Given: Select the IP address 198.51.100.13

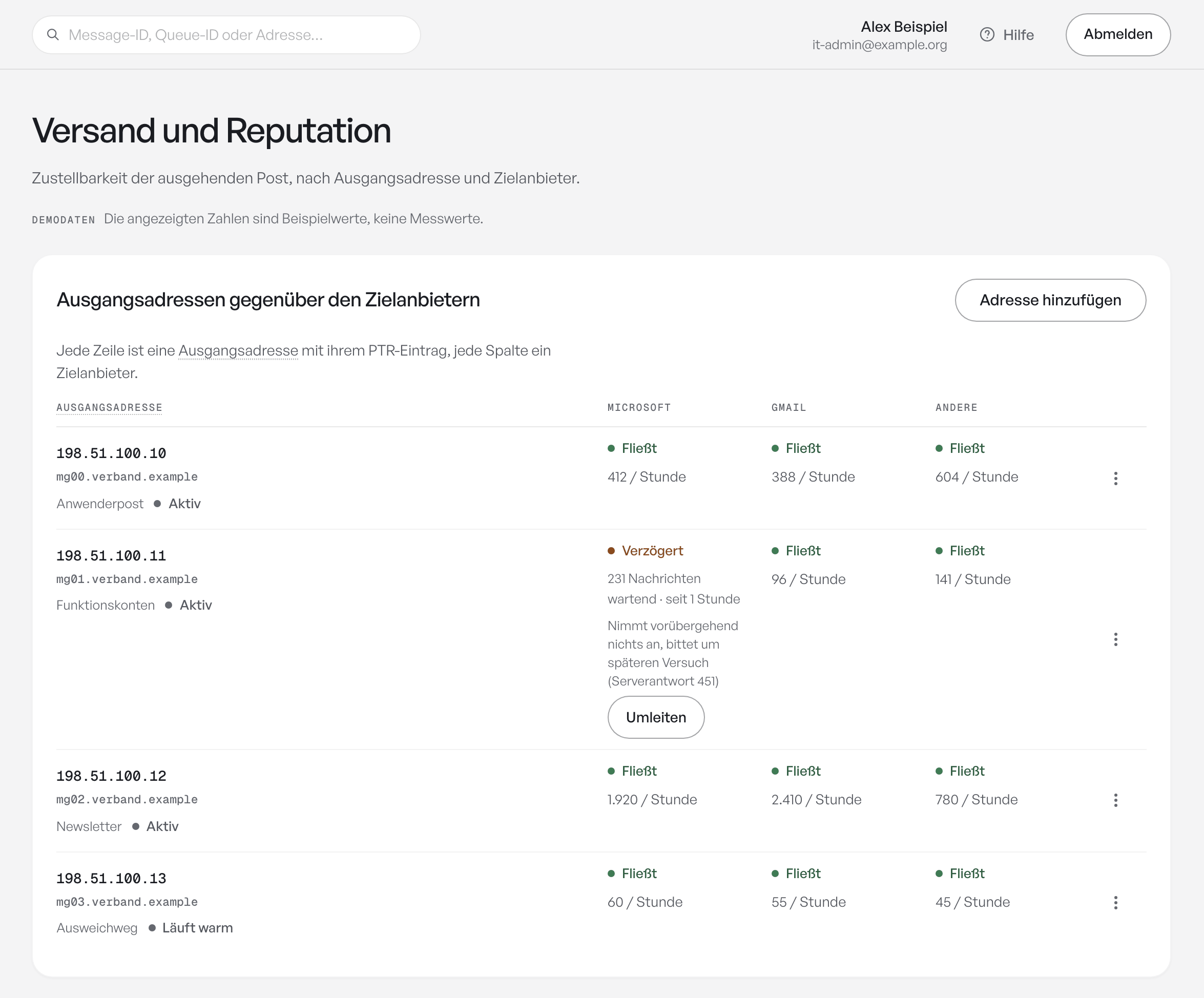Looking at the screenshot, I should tap(111, 879).
